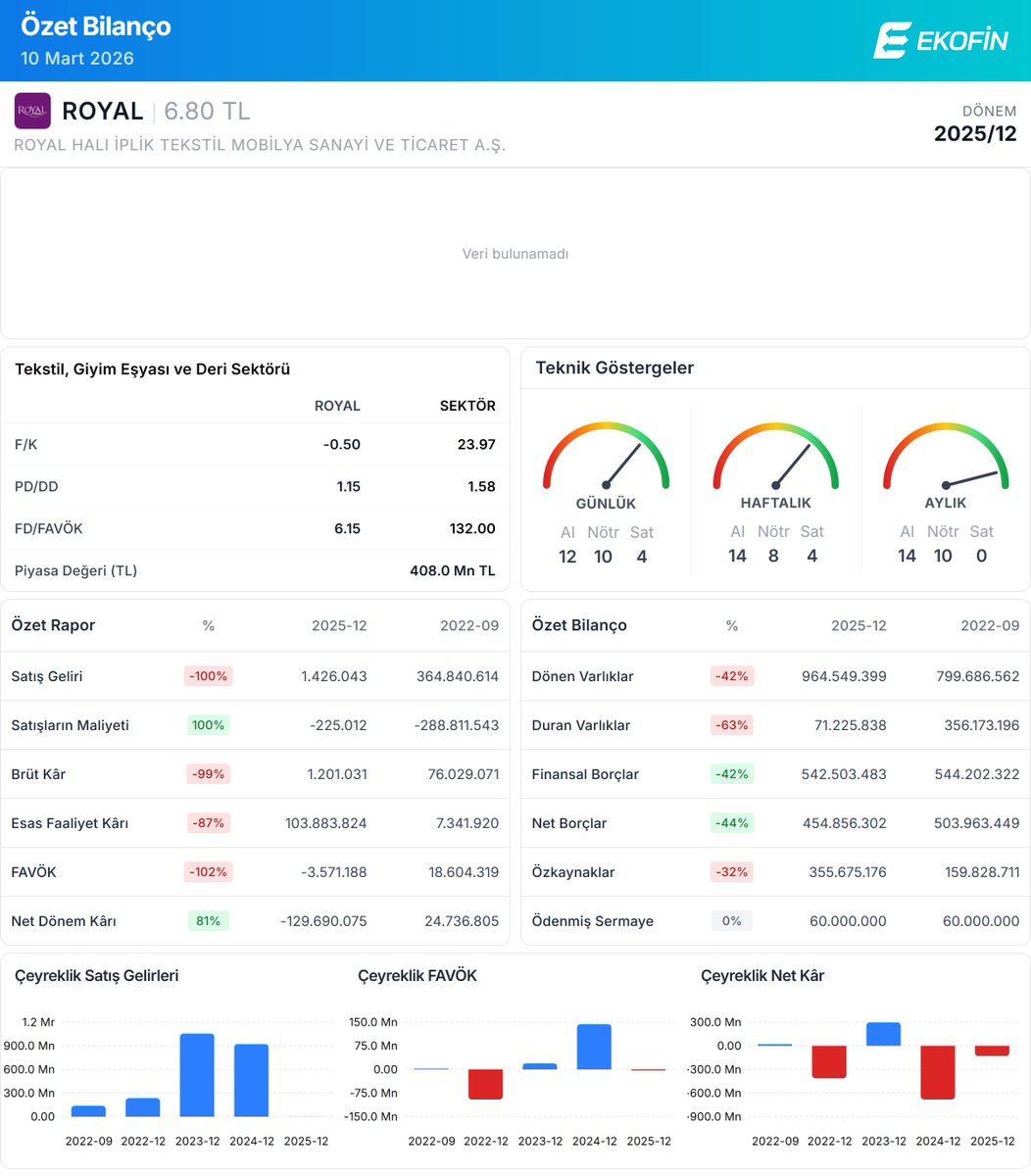Click the Günlük technical gauge
The height and width of the screenshot is (1176, 1031).
pos(606,456)
